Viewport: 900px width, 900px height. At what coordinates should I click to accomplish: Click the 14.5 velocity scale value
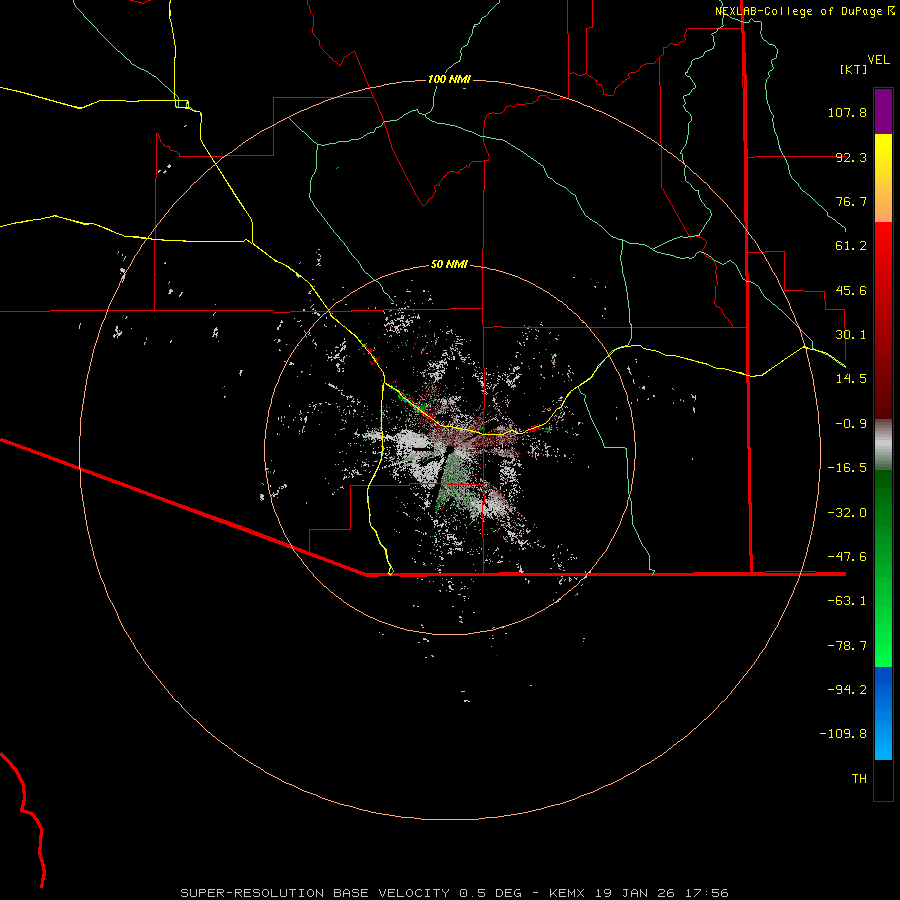coord(851,379)
